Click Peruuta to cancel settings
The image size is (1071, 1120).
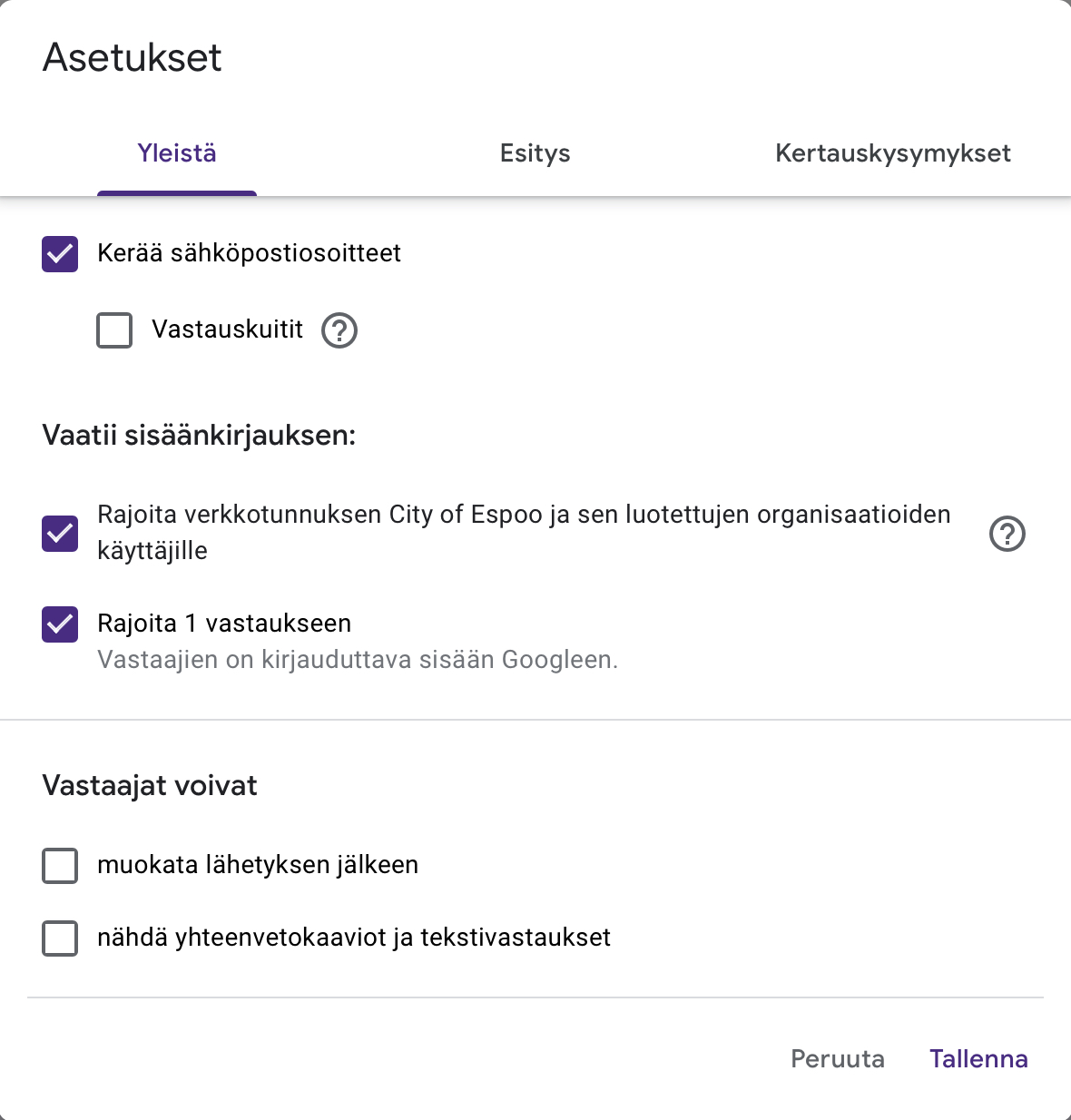(x=837, y=1059)
